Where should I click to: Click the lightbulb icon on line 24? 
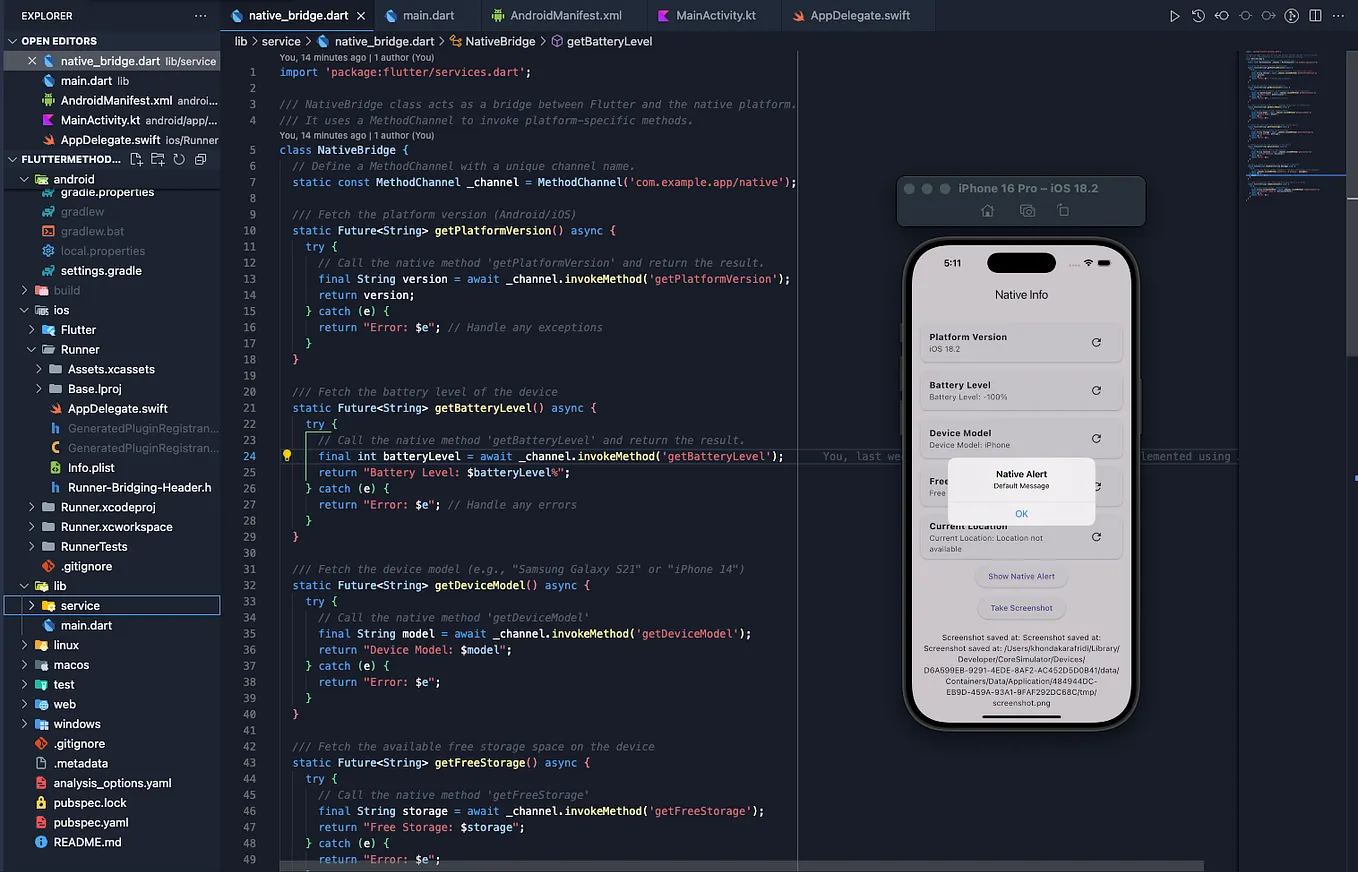pos(286,455)
